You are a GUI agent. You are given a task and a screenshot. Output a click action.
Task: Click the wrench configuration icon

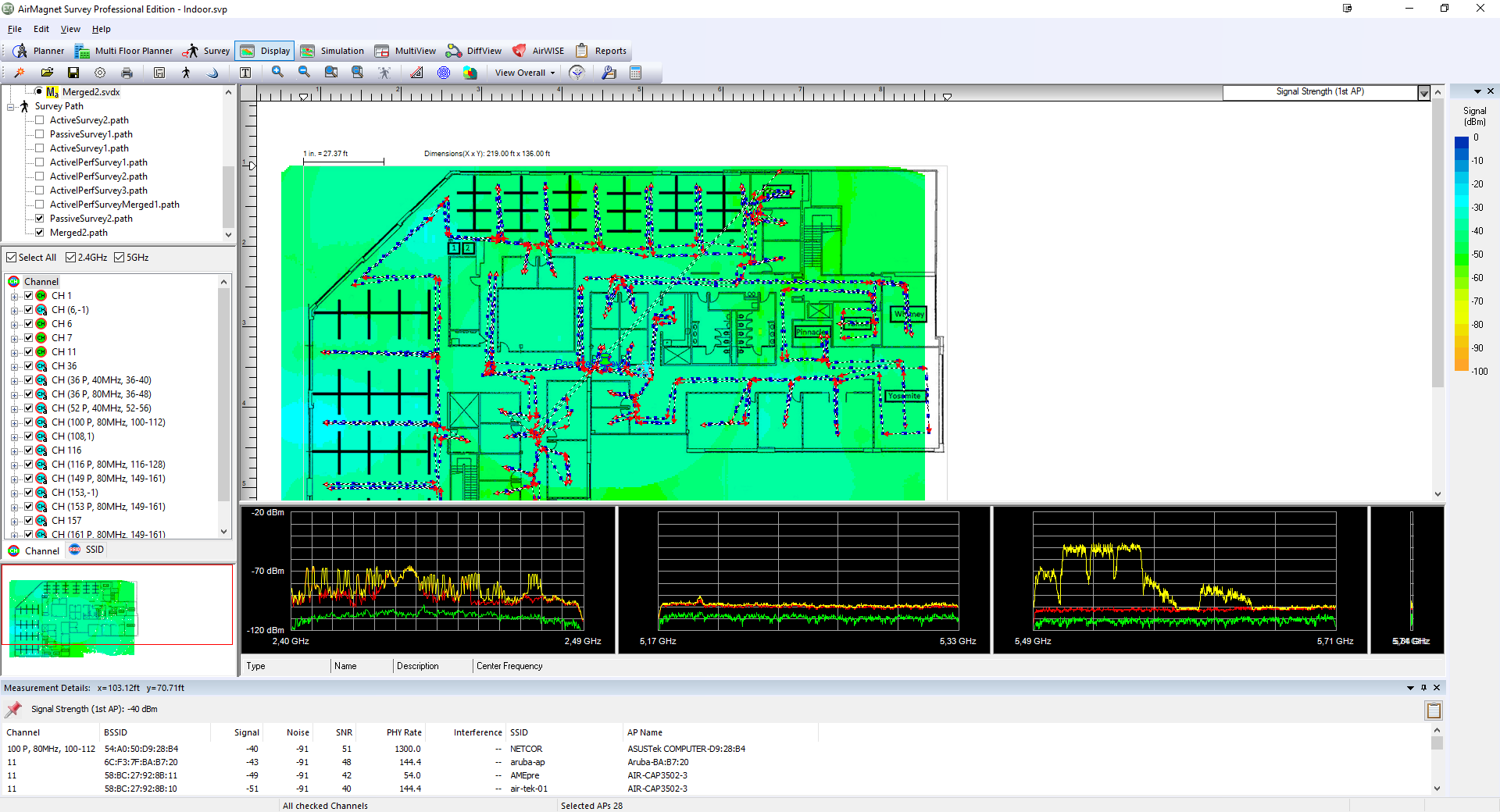[x=609, y=73]
